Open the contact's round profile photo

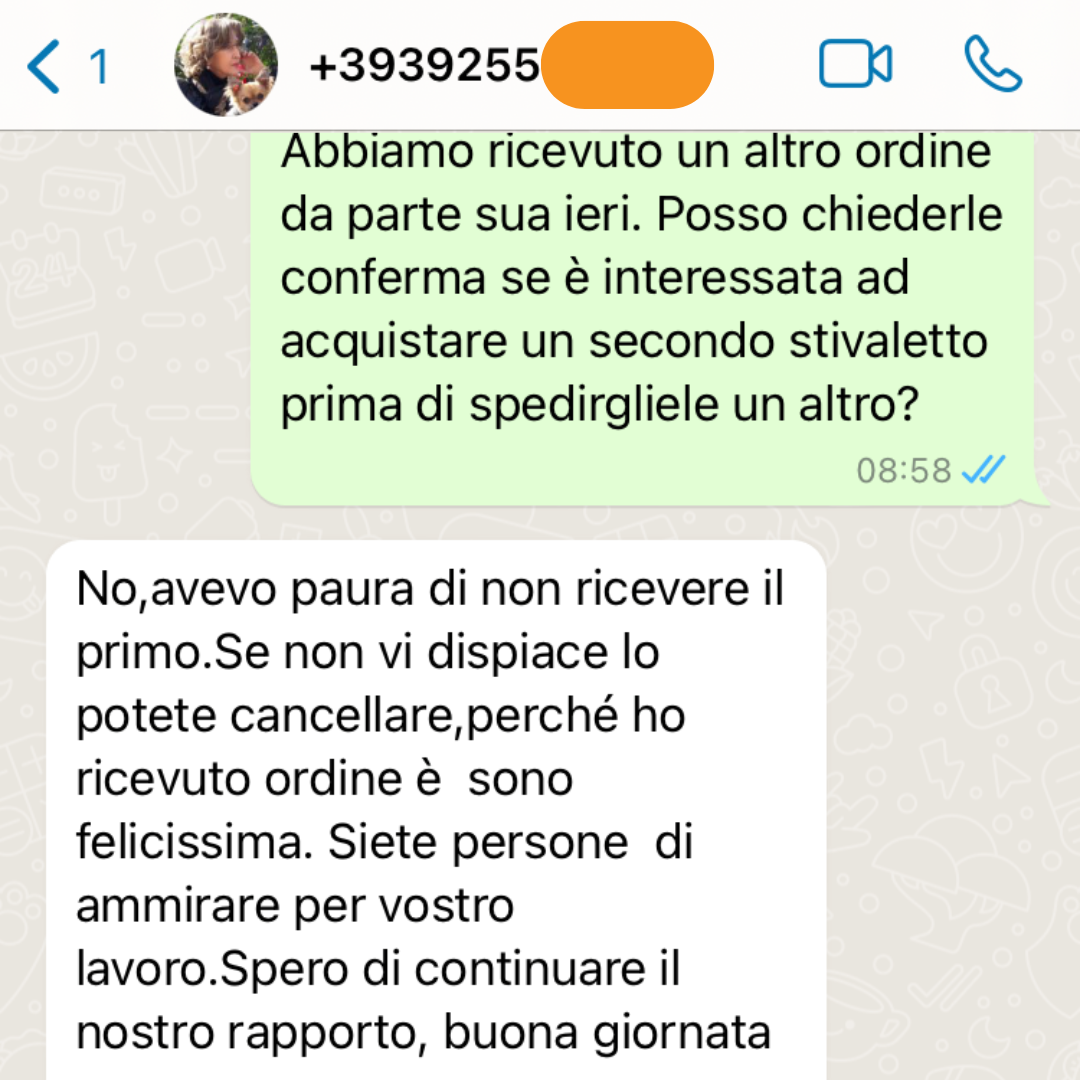pos(226,65)
